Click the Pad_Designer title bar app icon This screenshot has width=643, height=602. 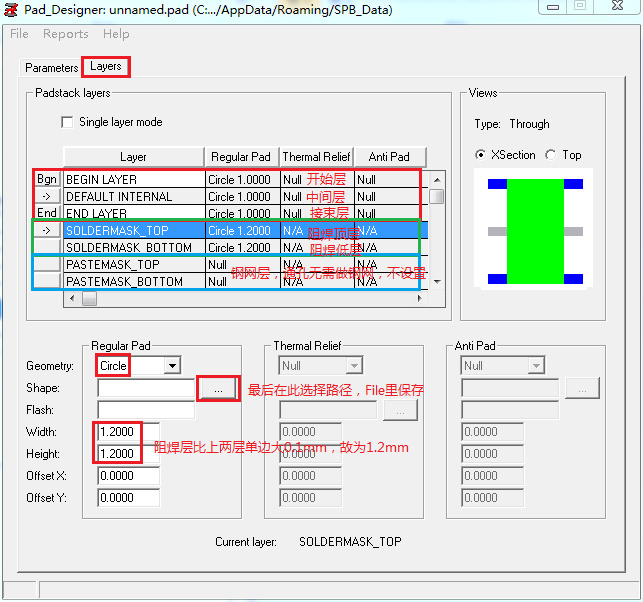[x=11, y=9]
